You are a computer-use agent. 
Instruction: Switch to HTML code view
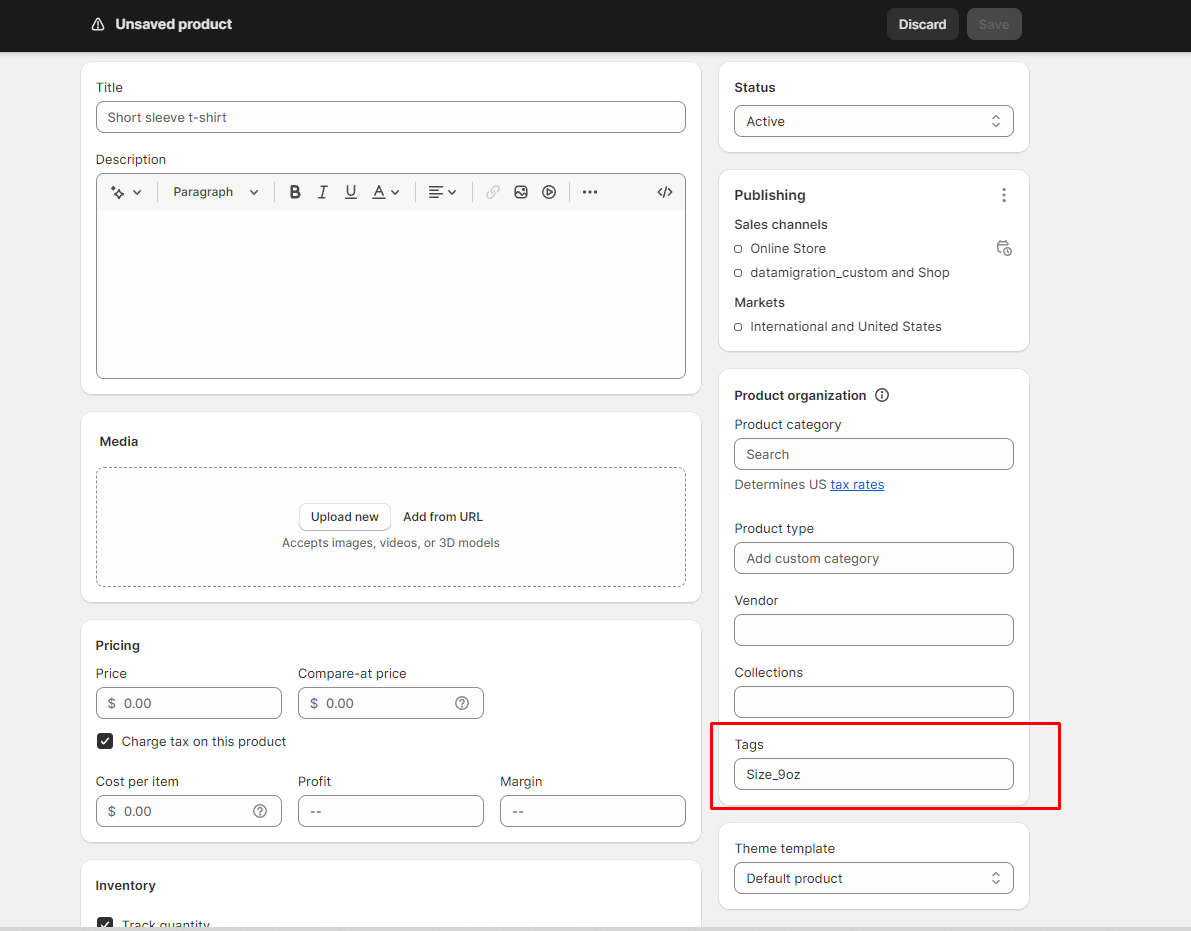[665, 192]
